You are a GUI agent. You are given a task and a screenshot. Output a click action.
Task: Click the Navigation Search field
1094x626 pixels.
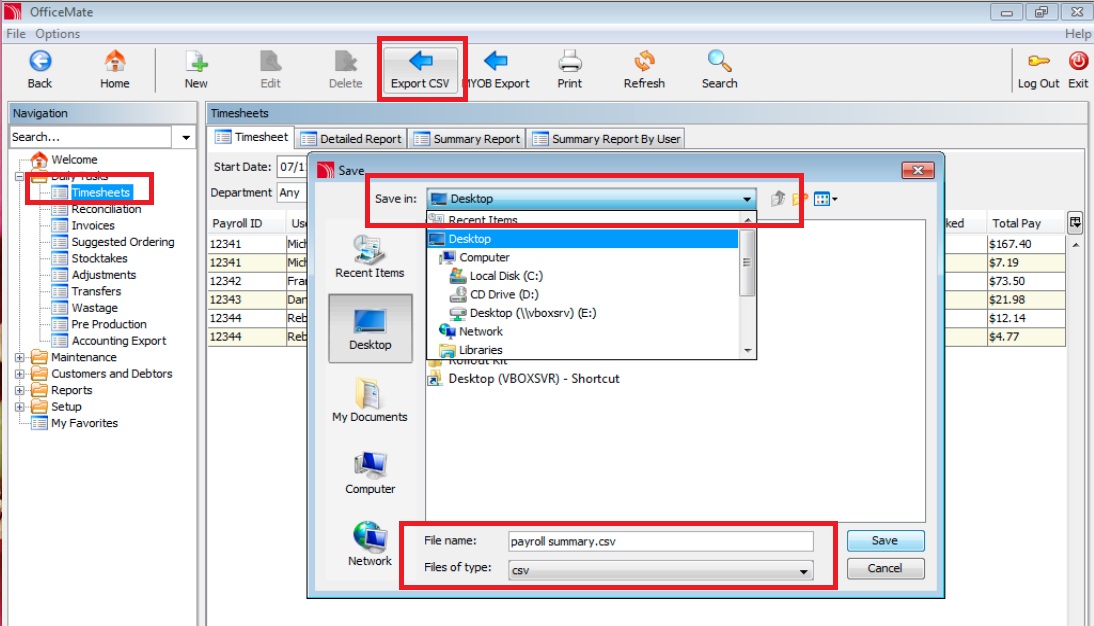tap(91, 137)
